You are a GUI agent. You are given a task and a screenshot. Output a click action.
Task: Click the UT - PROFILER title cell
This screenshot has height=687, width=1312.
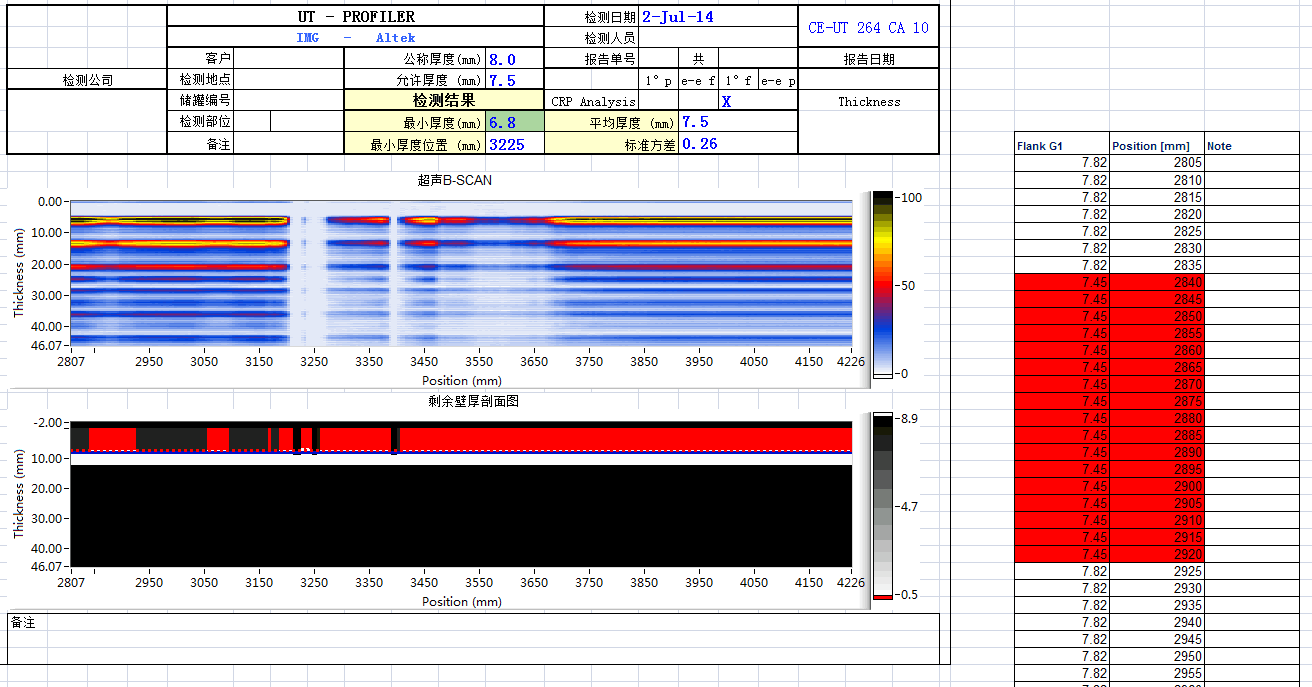pyautogui.click(x=355, y=16)
